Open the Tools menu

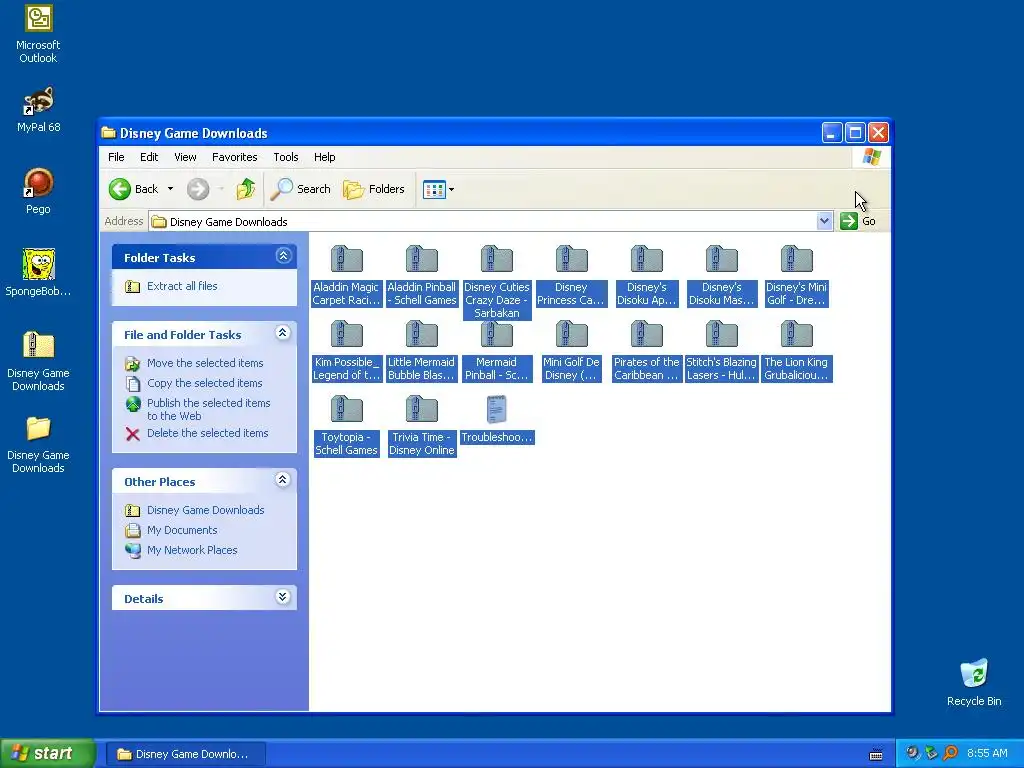tap(285, 157)
